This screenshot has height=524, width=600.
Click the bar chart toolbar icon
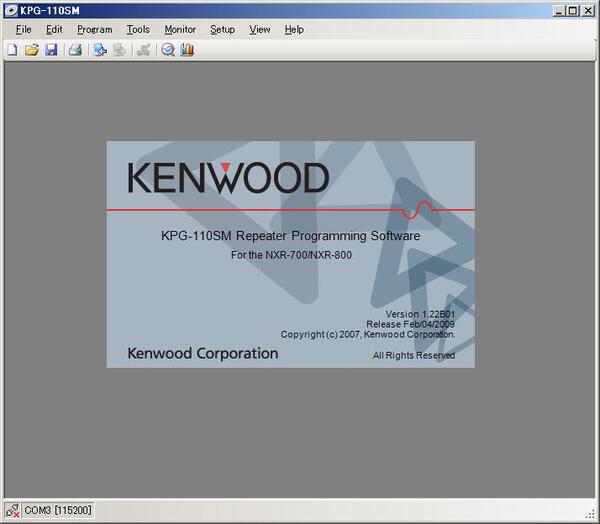coord(187,50)
